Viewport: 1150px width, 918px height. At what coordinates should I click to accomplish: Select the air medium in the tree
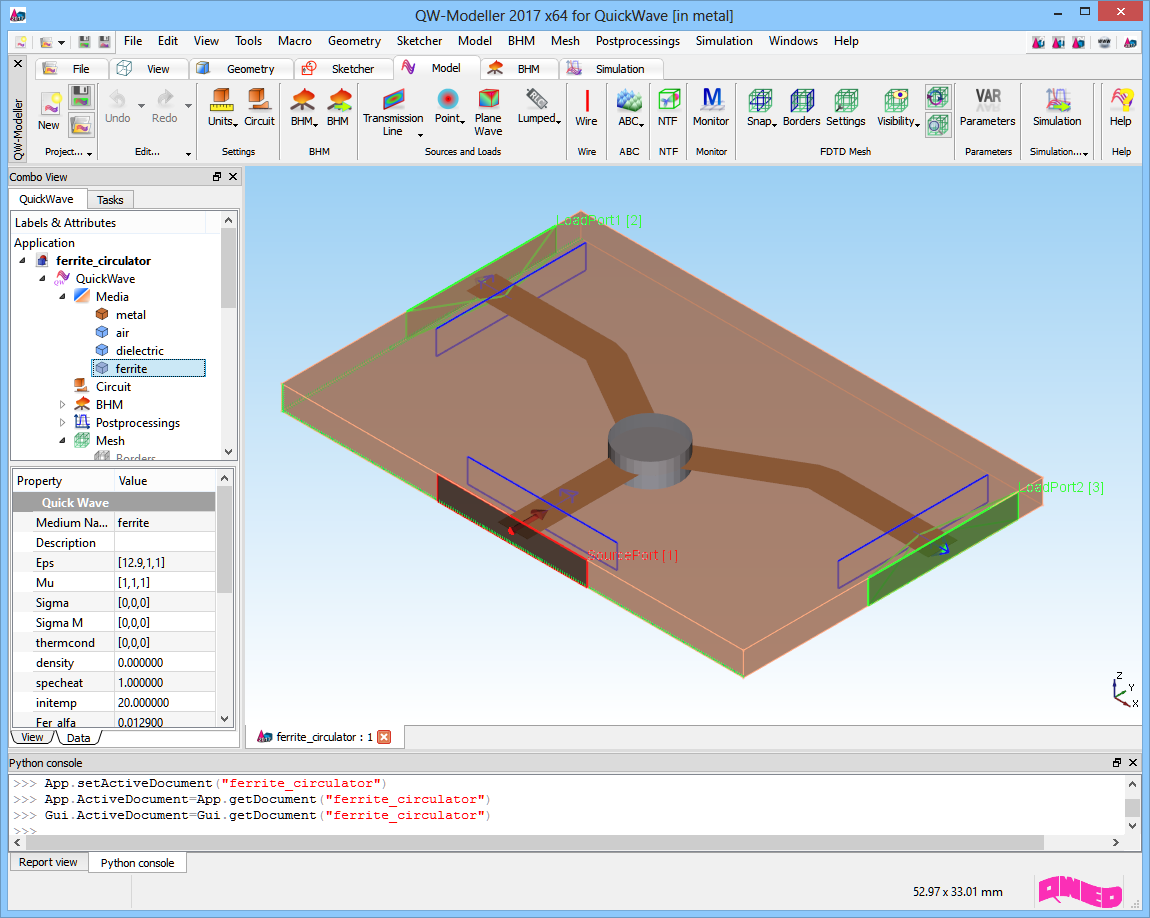tap(122, 333)
